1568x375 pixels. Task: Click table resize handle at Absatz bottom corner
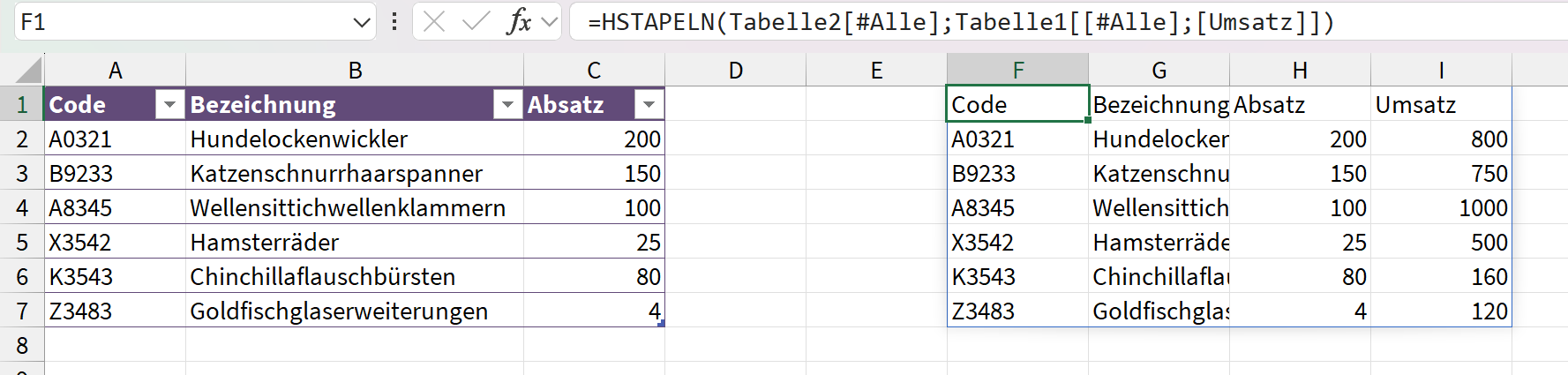[661, 324]
